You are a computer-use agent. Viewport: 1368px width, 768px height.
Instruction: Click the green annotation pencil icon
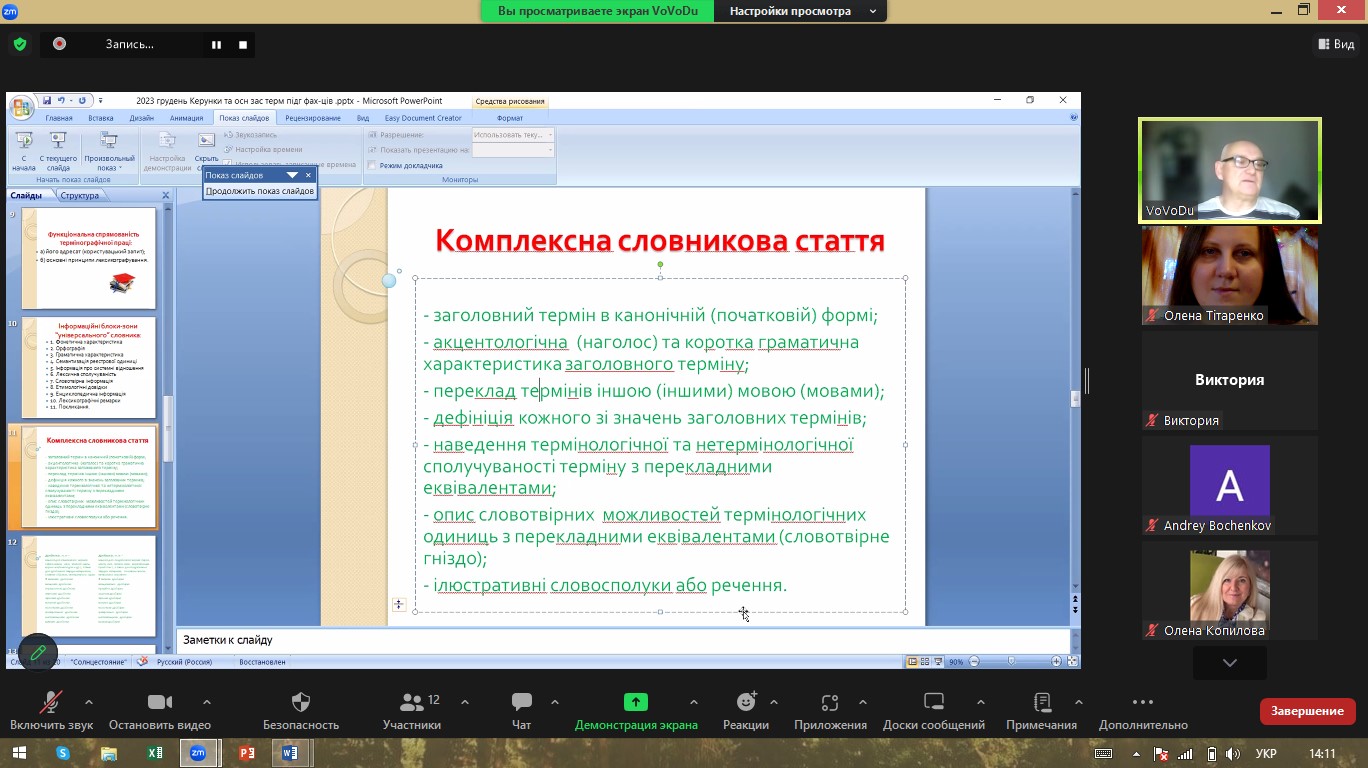(38, 653)
